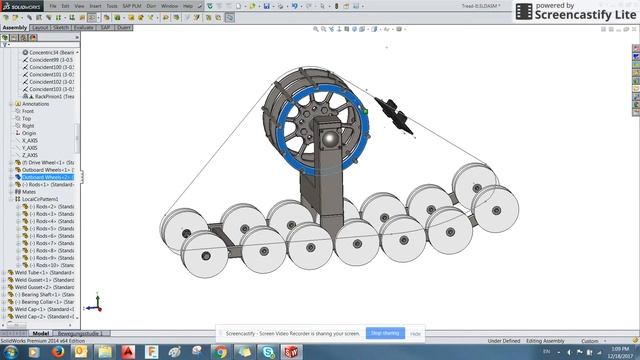Screen dimensions: 640x360
Task: Expand Outboard Wheels<1> component
Action: point(11,170)
